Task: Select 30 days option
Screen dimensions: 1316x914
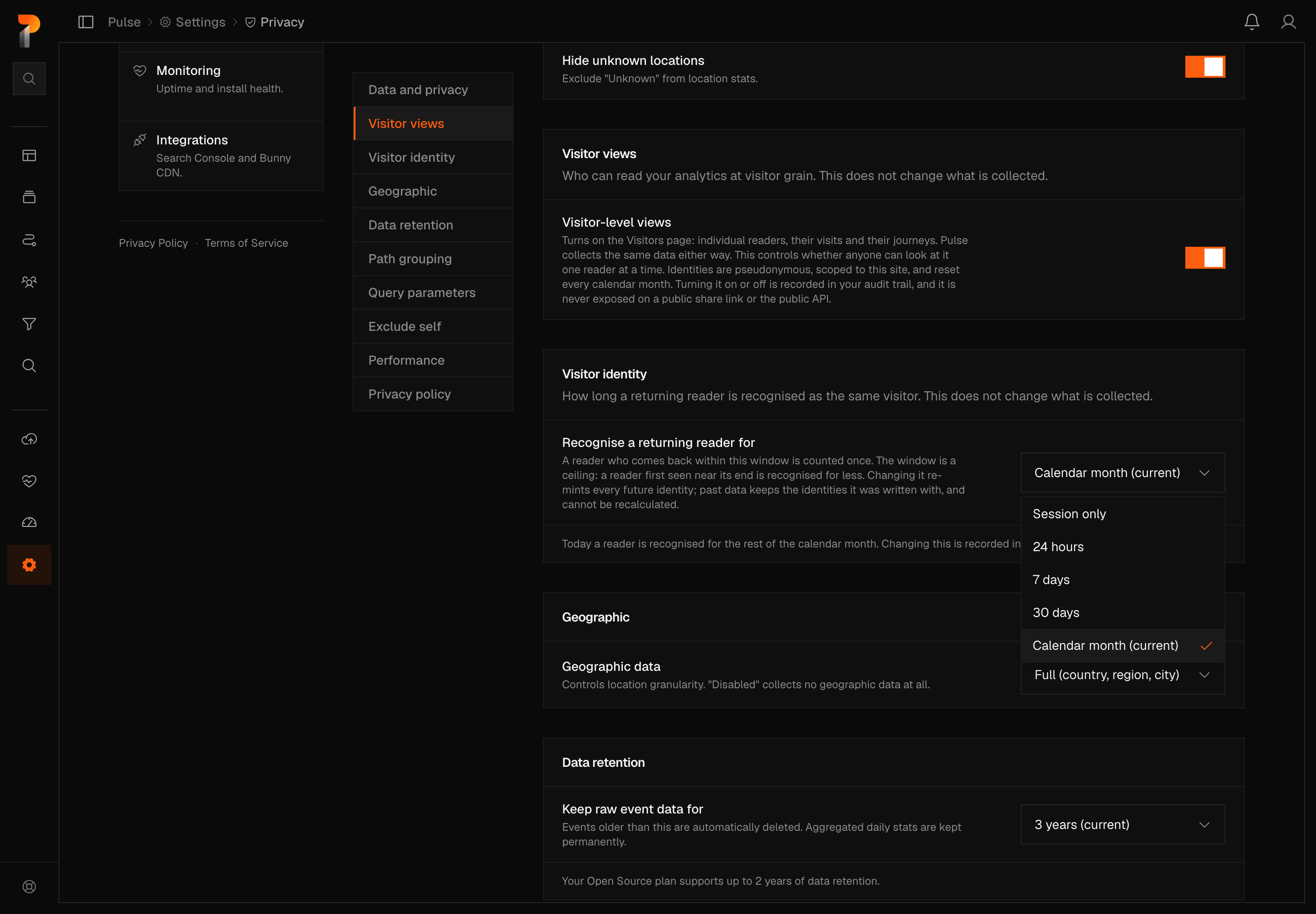Action: pos(1122,612)
